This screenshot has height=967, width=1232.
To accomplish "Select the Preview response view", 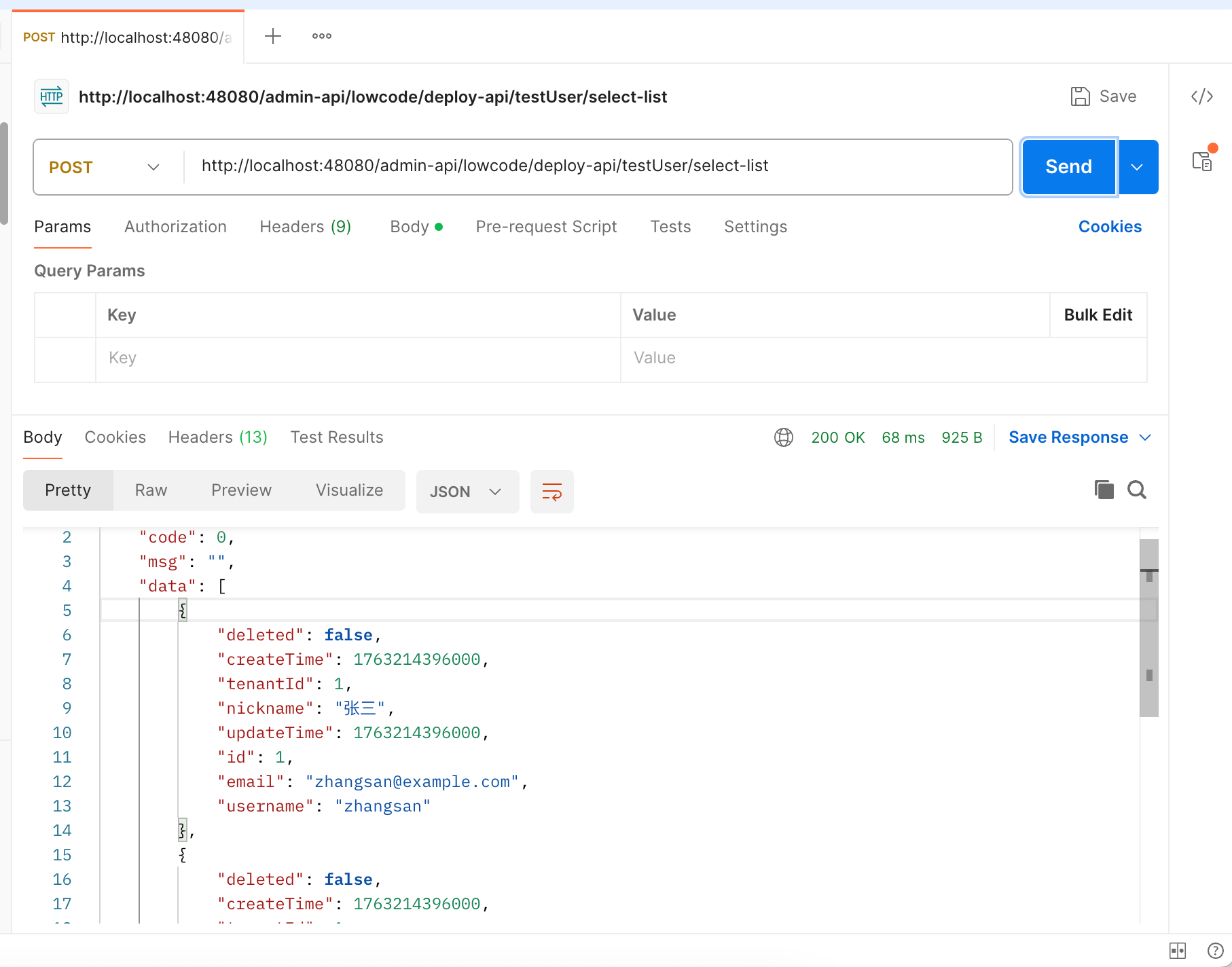I will click(x=241, y=490).
